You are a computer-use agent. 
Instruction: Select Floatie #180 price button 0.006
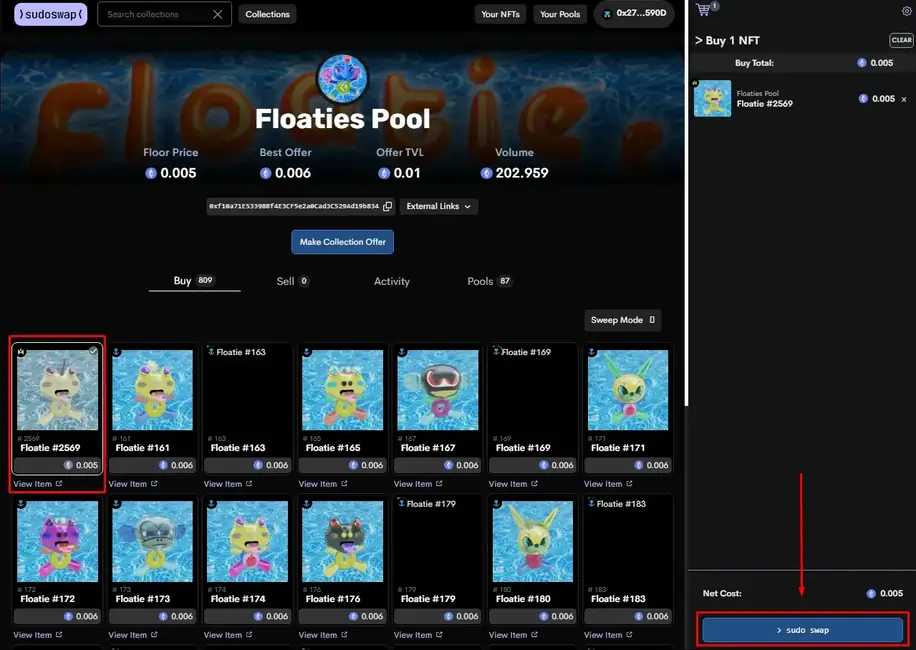[x=533, y=616]
